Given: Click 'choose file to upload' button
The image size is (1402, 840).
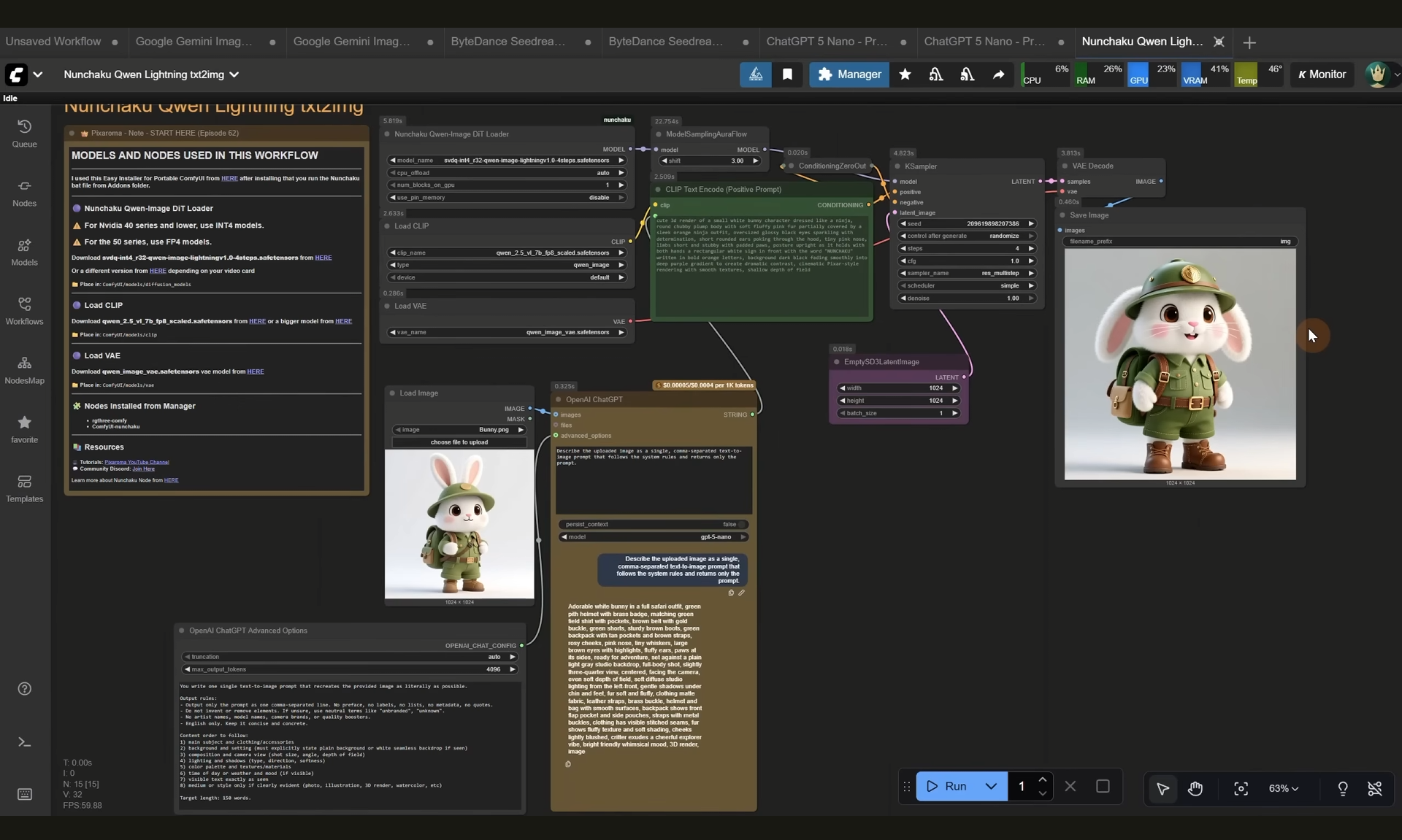Looking at the screenshot, I should point(459,442).
